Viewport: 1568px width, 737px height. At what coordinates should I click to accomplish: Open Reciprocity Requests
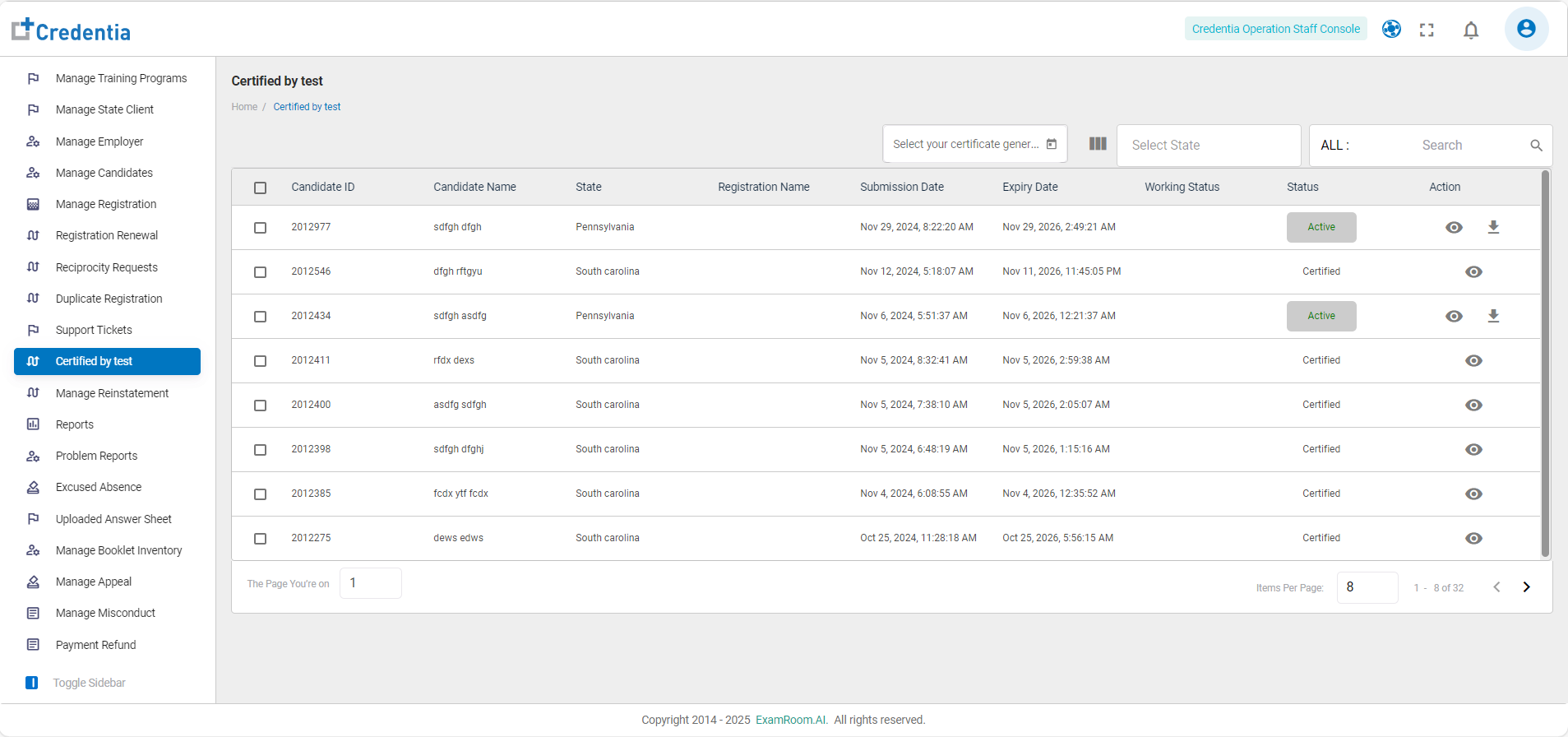(107, 267)
